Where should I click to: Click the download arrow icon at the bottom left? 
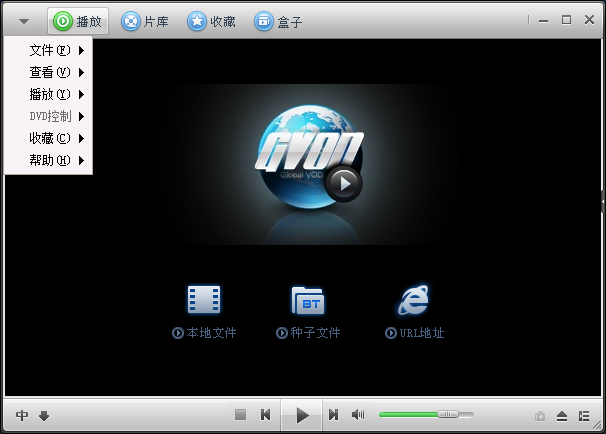click(x=44, y=416)
